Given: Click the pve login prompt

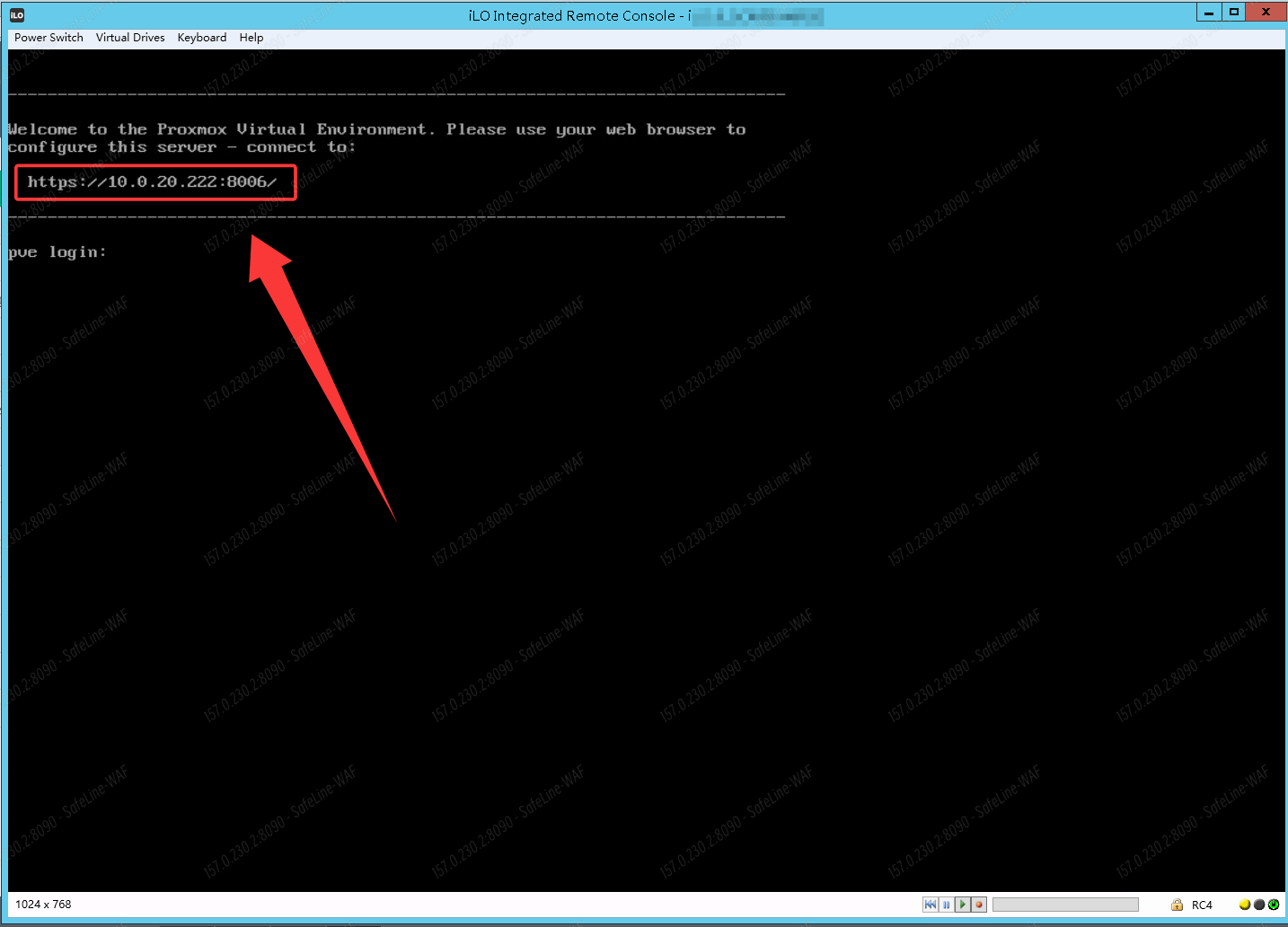Looking at the screenshot, I should (x=57, y=252).
